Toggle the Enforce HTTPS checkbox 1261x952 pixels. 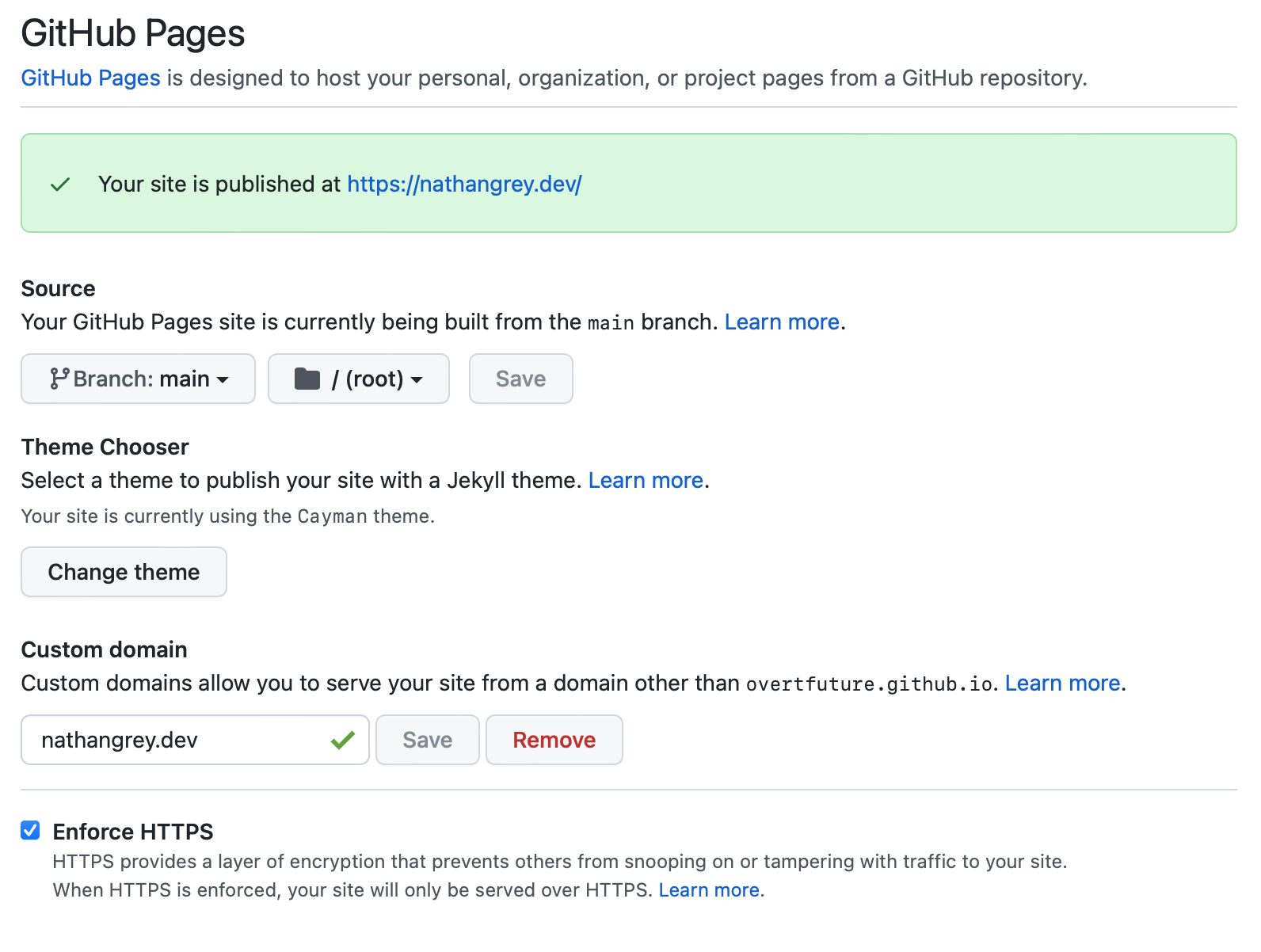click(x=30, y=830)
